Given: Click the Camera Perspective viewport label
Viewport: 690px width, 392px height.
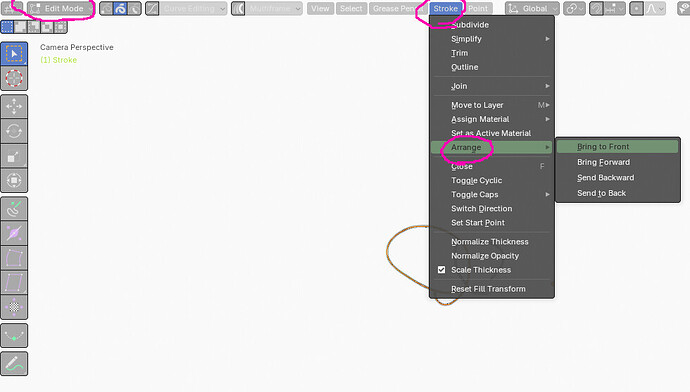Looking at the screenshot, I should point(77,47).
